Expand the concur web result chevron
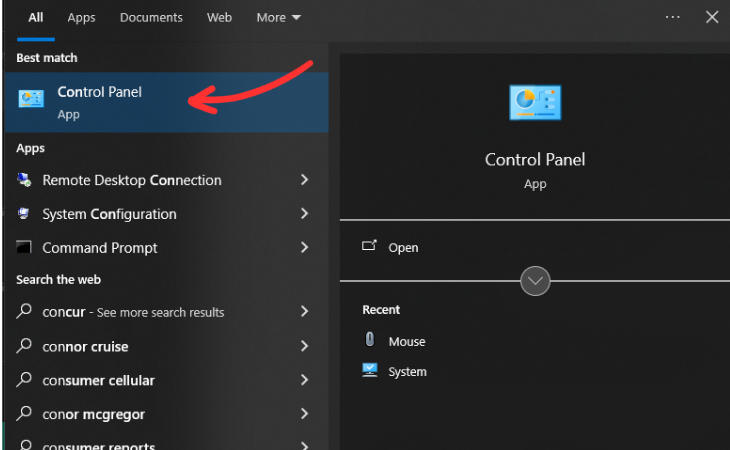730x450 pixels. click(x=304, y=311)
